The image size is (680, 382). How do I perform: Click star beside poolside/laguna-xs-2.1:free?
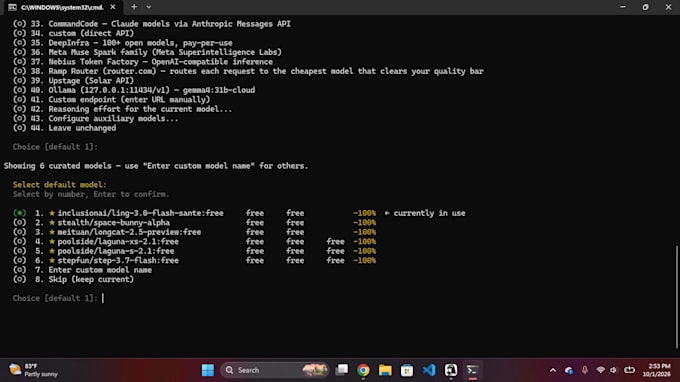pyautogui.click(x=52, y=242)
